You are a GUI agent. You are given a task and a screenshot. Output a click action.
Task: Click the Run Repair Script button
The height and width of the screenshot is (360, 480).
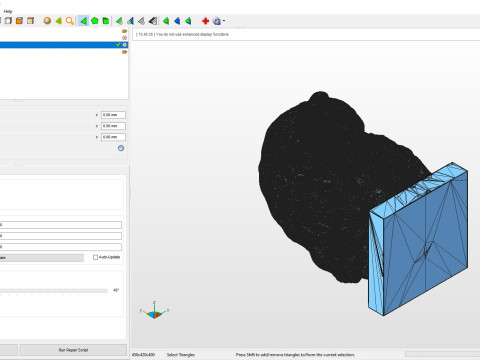(x=73, y=350)
